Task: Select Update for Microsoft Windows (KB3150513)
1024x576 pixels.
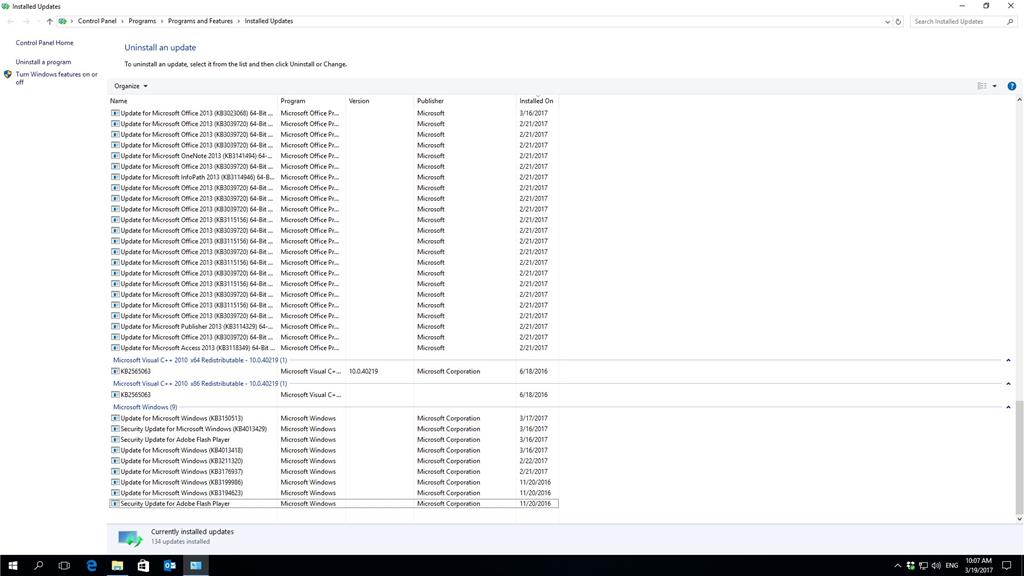Action: (334, 419)
